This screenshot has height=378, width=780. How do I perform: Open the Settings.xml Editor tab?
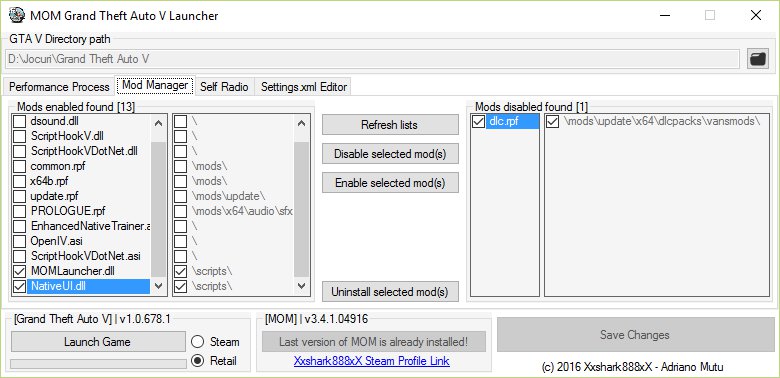(x=303, y=87)
